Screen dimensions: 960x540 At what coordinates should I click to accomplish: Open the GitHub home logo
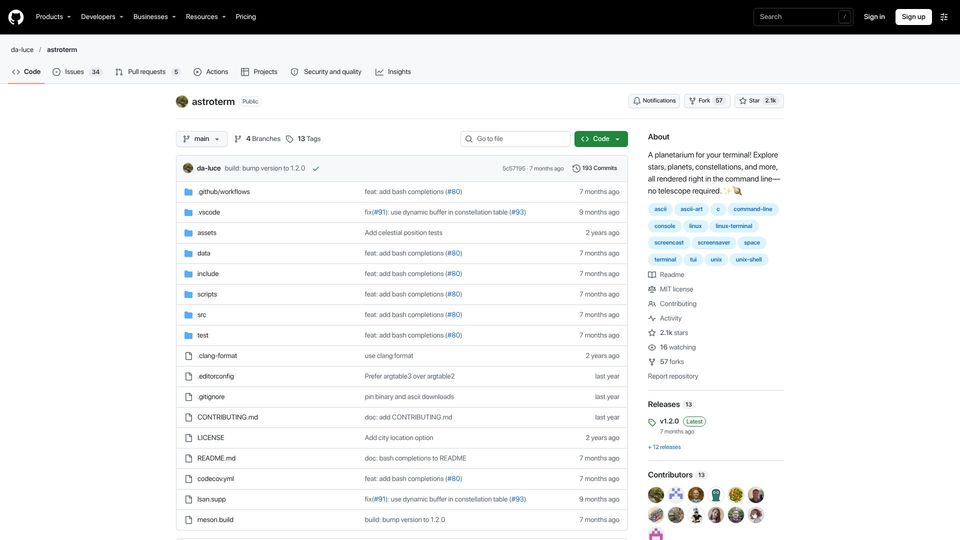[16, 17]
